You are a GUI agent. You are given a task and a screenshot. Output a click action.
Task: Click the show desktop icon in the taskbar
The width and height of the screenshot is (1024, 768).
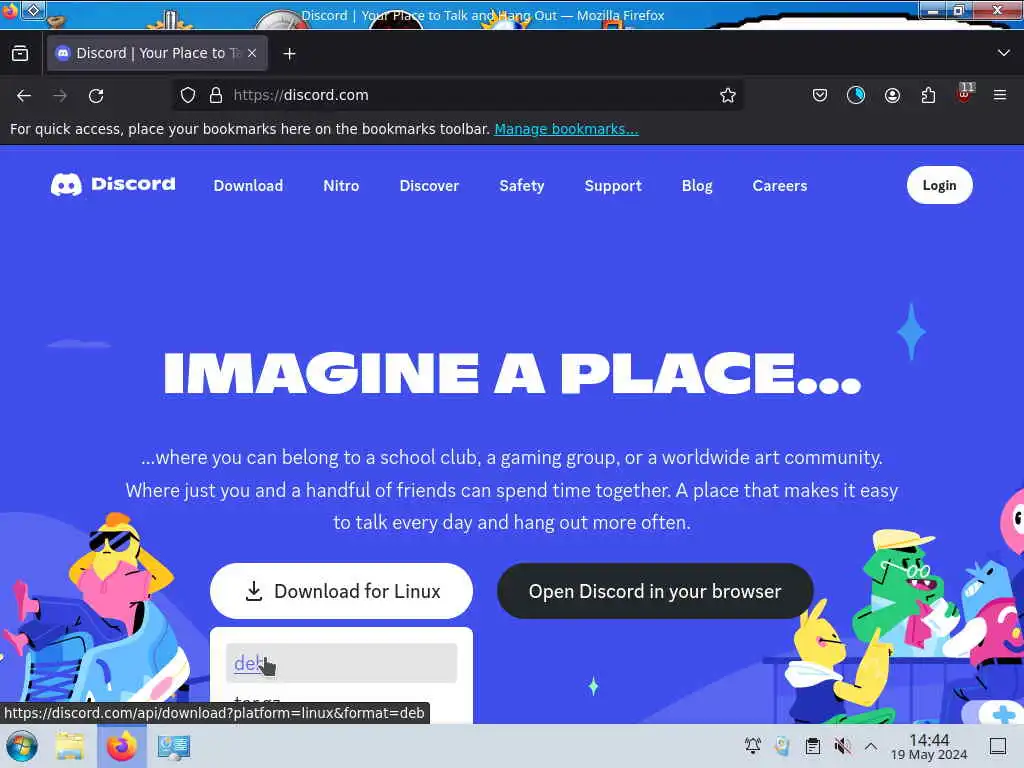point(998,745)
